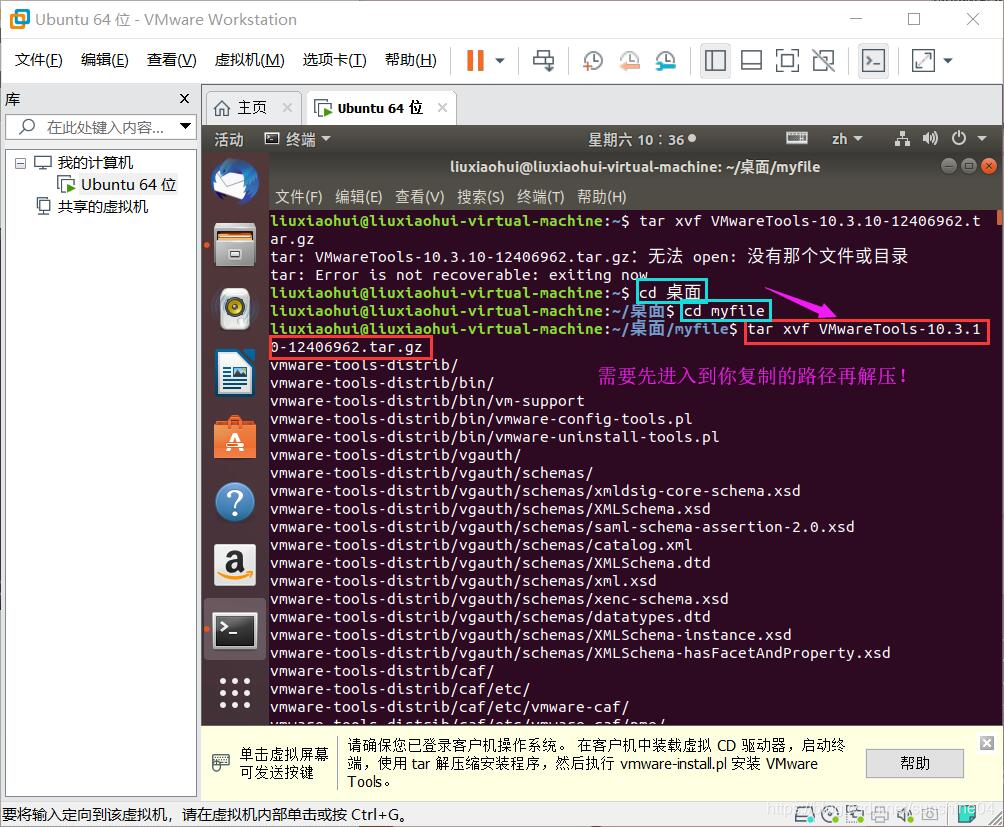Open terminal 编辑(E) menu
Image resolution: width=1004 pixels, height=827 pixels.
click(359, 197)
